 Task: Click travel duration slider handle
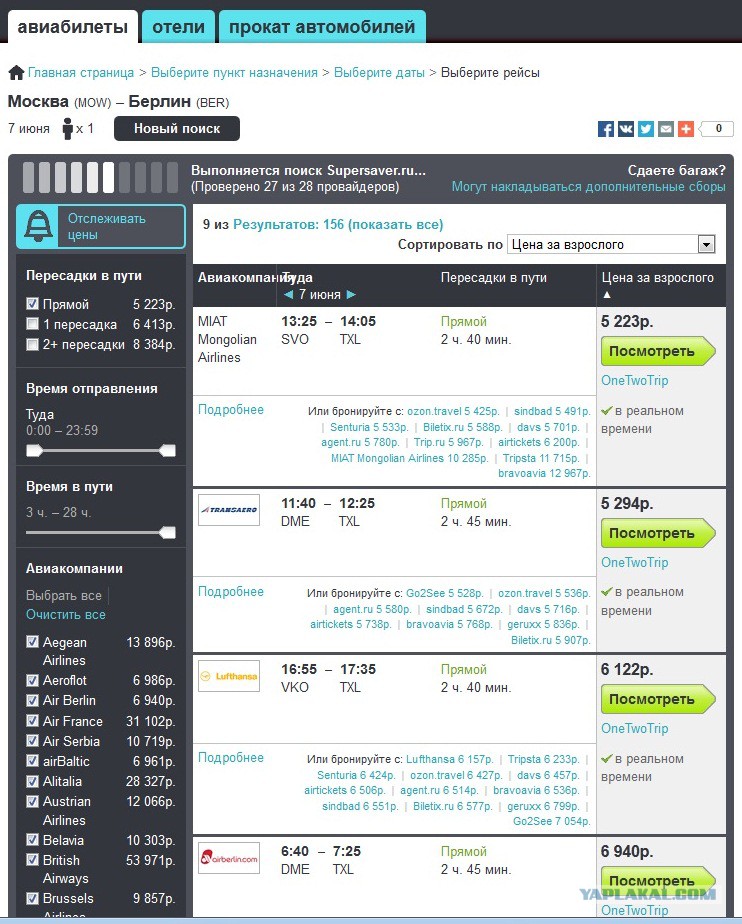coord(167,533)
